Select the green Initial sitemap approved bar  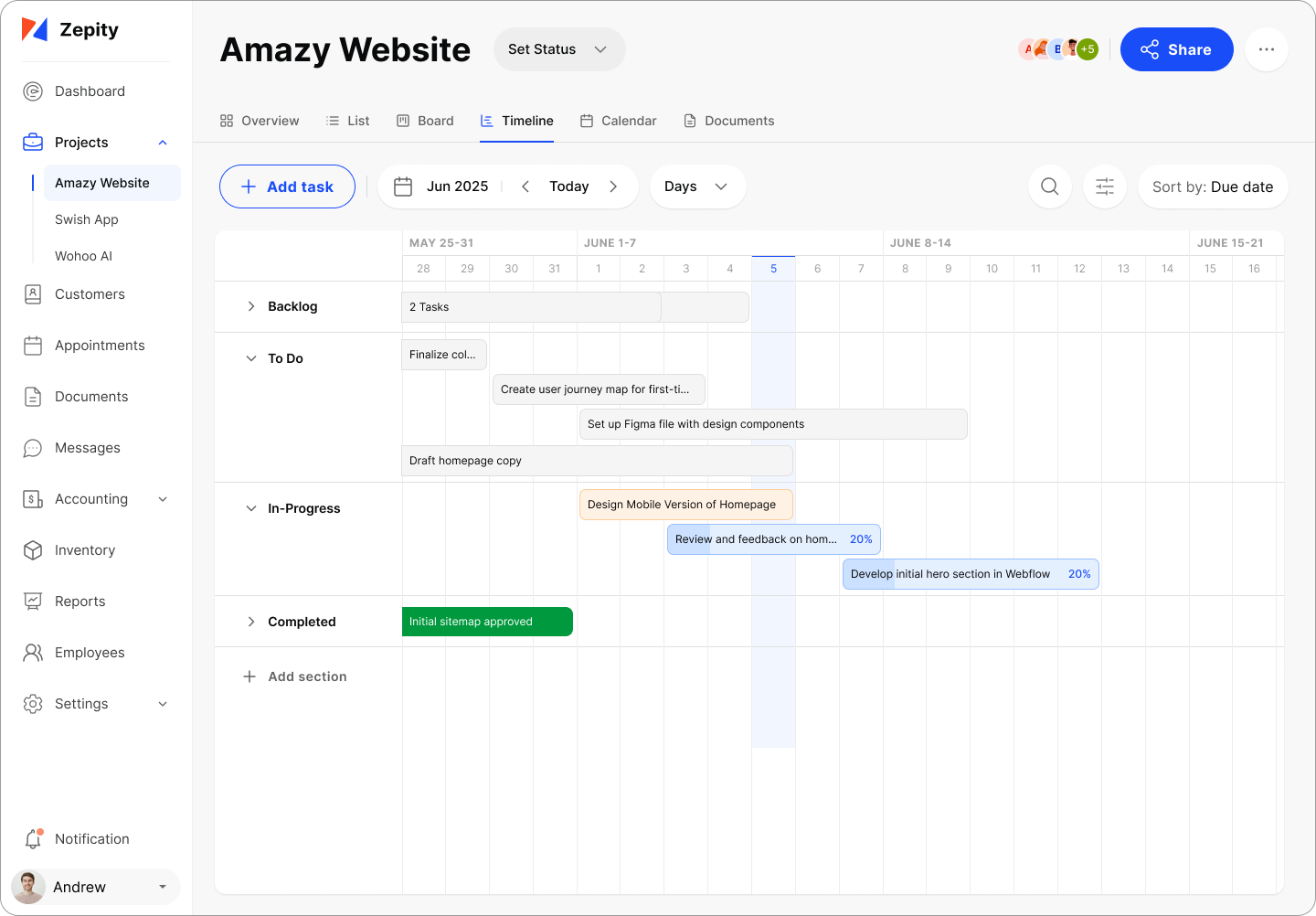coord(487,622)
